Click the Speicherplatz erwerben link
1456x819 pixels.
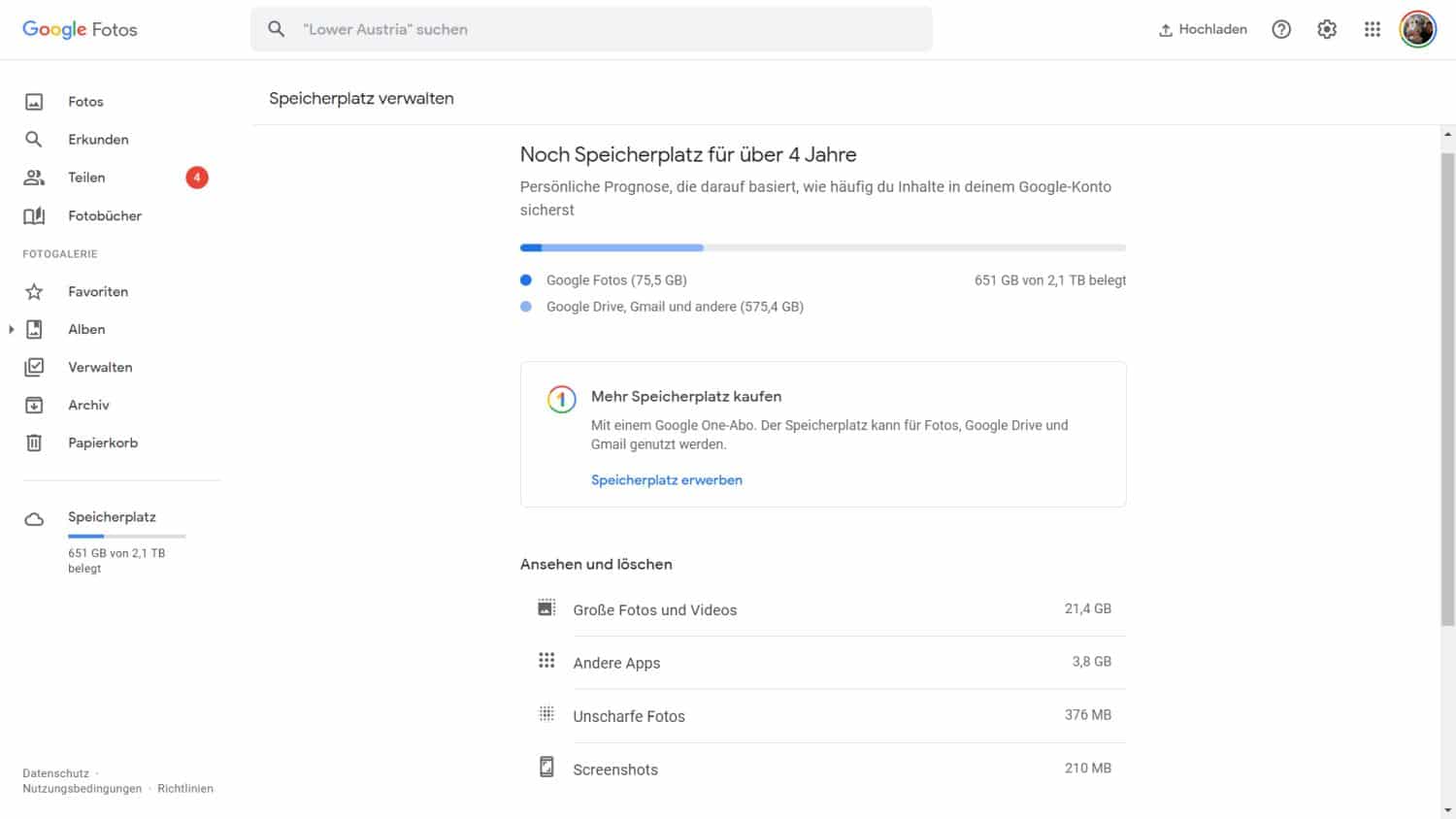point(666,480)
